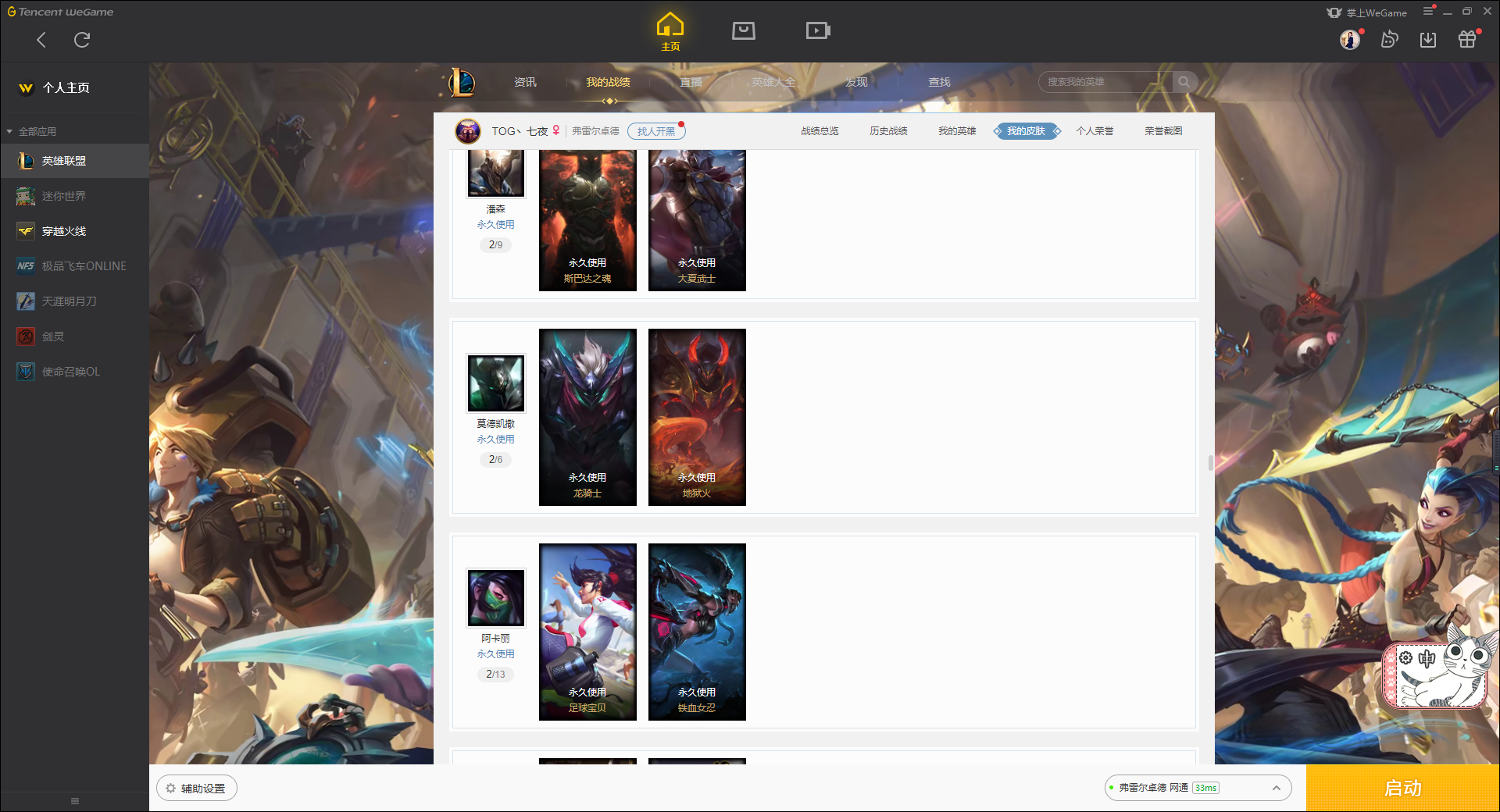Open the 斯巴达之魂 skin card
The height and width of the screenshot is (812, 1500).
(x=587, y=220)
